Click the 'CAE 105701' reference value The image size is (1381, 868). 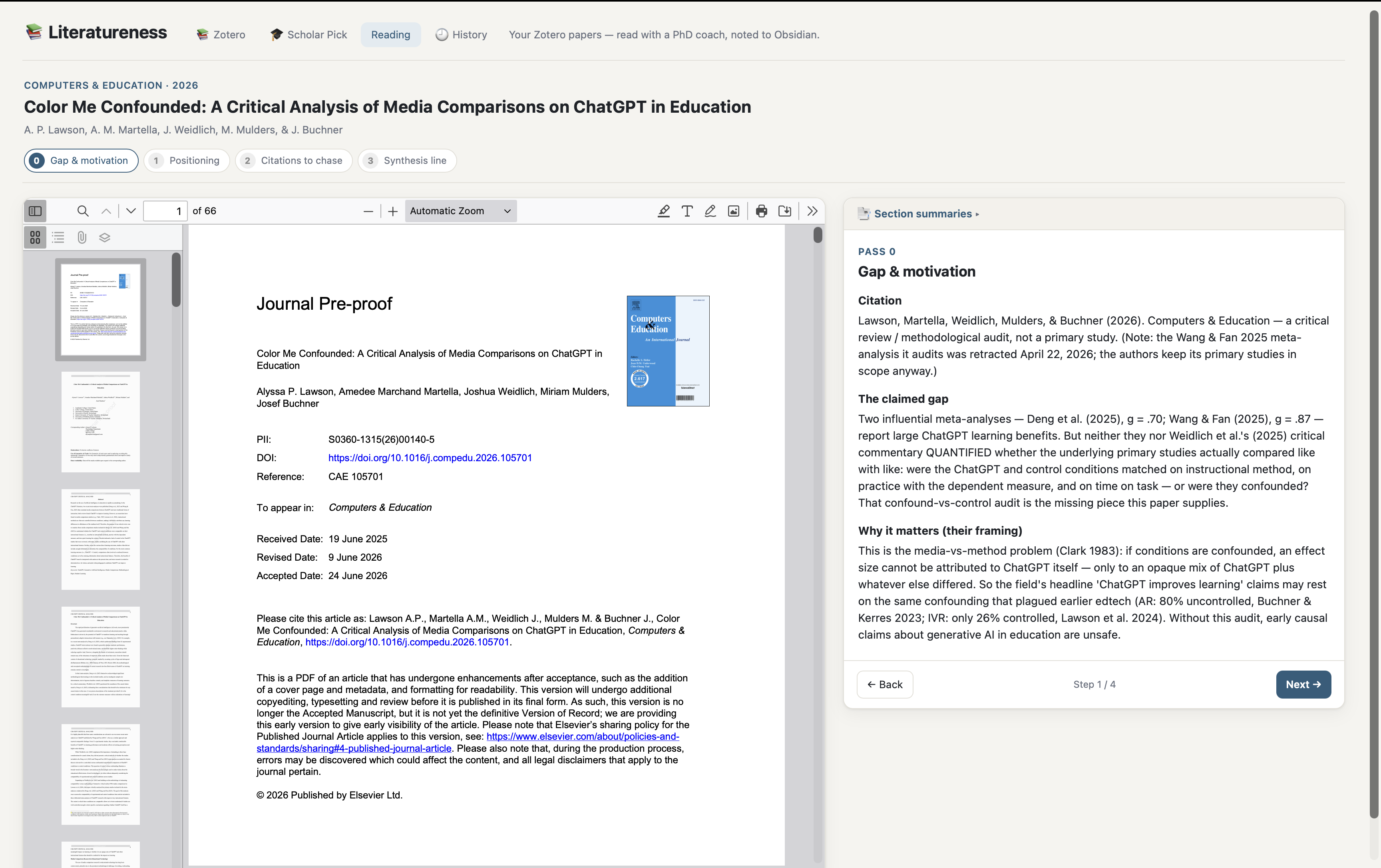(356, 477)
